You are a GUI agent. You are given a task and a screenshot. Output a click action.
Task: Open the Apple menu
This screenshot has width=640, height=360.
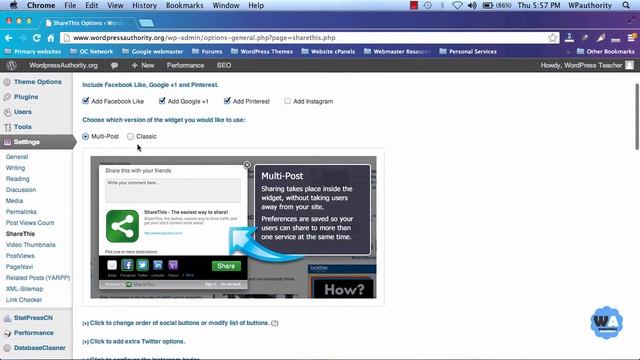coord(13,5)
